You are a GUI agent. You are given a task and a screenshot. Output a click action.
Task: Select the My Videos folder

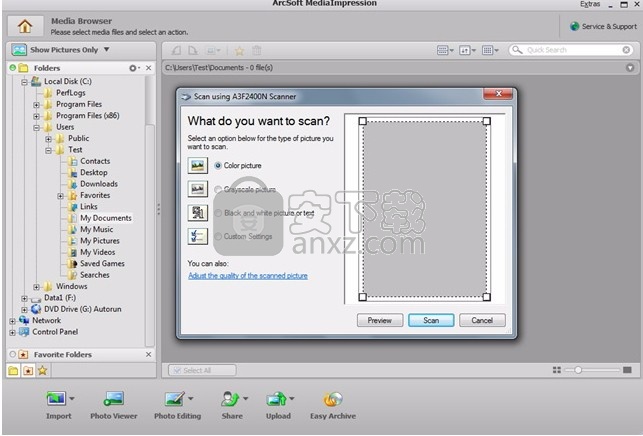coord(98,252)
